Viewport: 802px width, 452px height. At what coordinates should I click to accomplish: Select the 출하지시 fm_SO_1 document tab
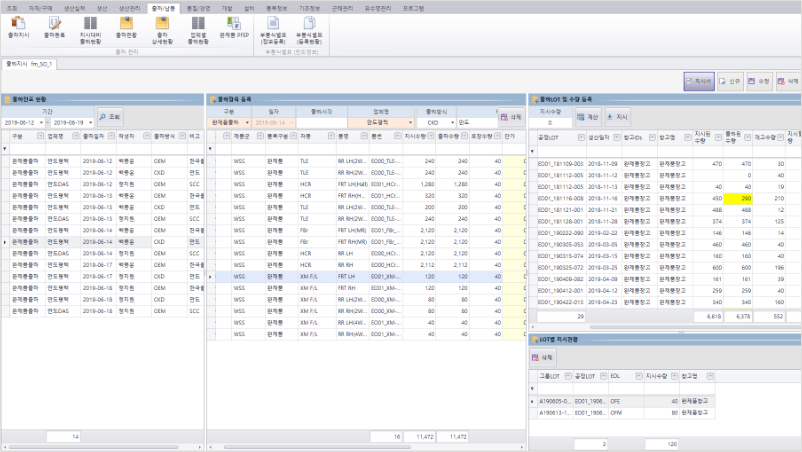pyautogui.click(x=29, y=64)
